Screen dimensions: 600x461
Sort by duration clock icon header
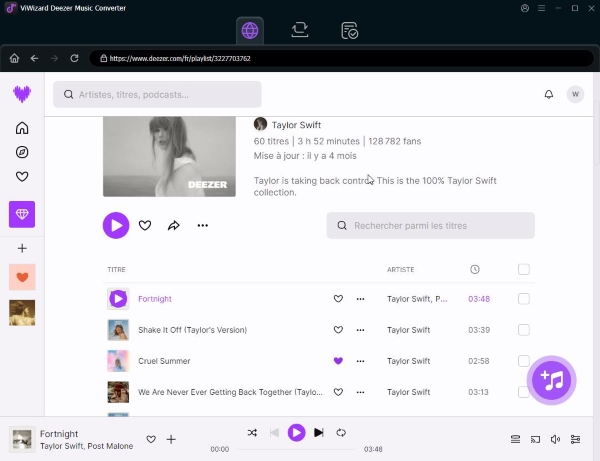point(475,269)
